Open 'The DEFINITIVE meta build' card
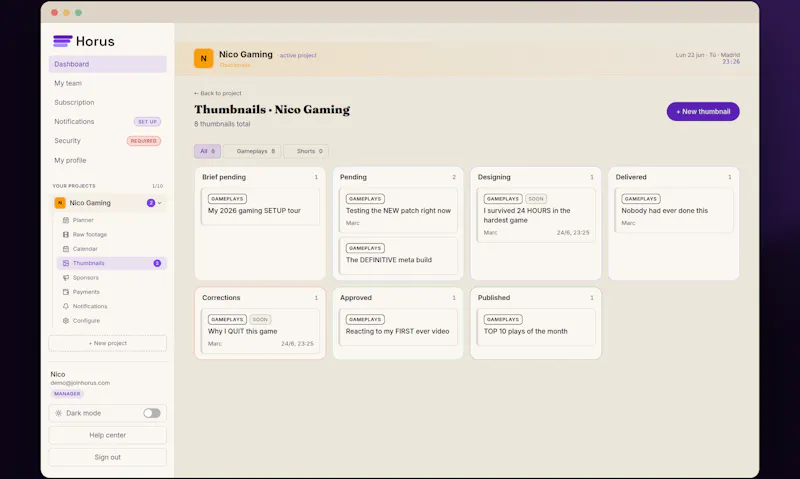 [398, 256]
